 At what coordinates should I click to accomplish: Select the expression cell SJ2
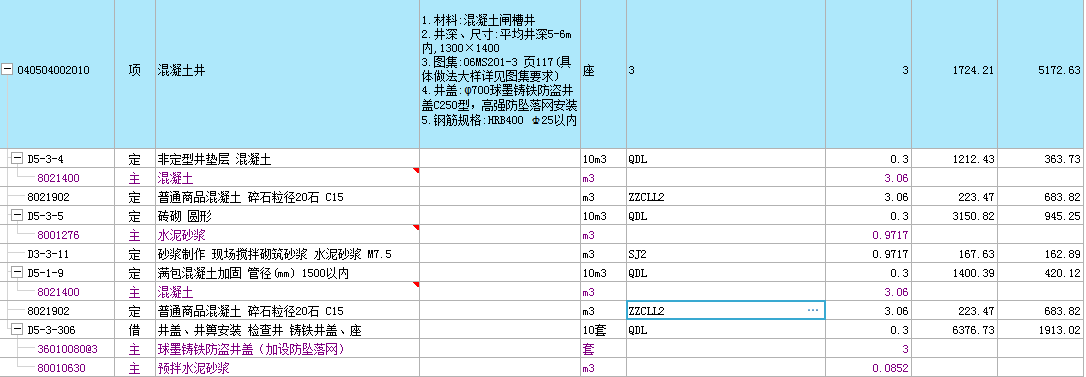(726, 254)
